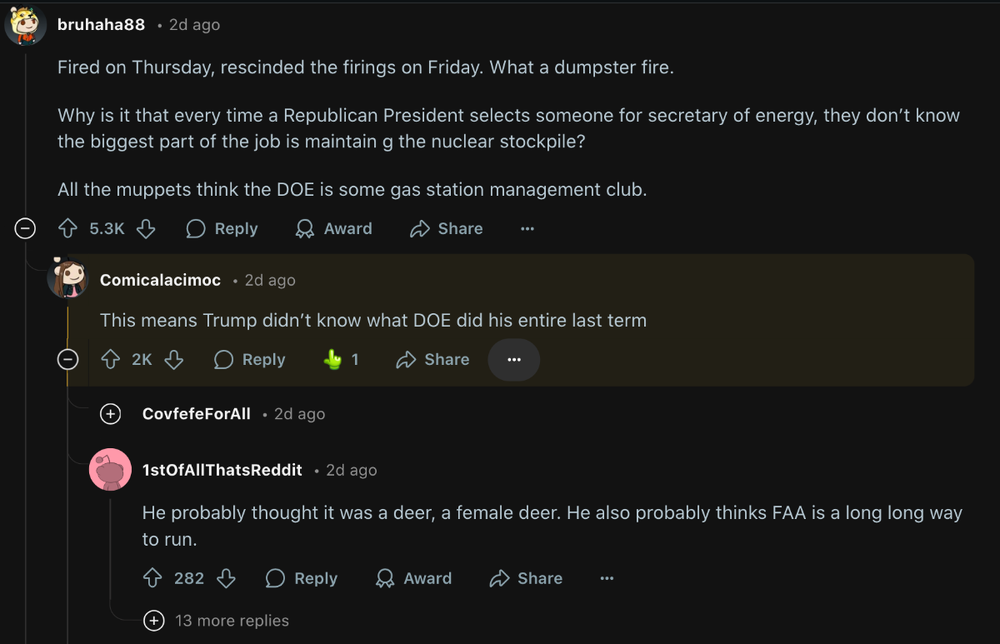Expand CovfefeForAll's collapsed comment
This screenshot has width=1000, height=644.
pos(111,414)
